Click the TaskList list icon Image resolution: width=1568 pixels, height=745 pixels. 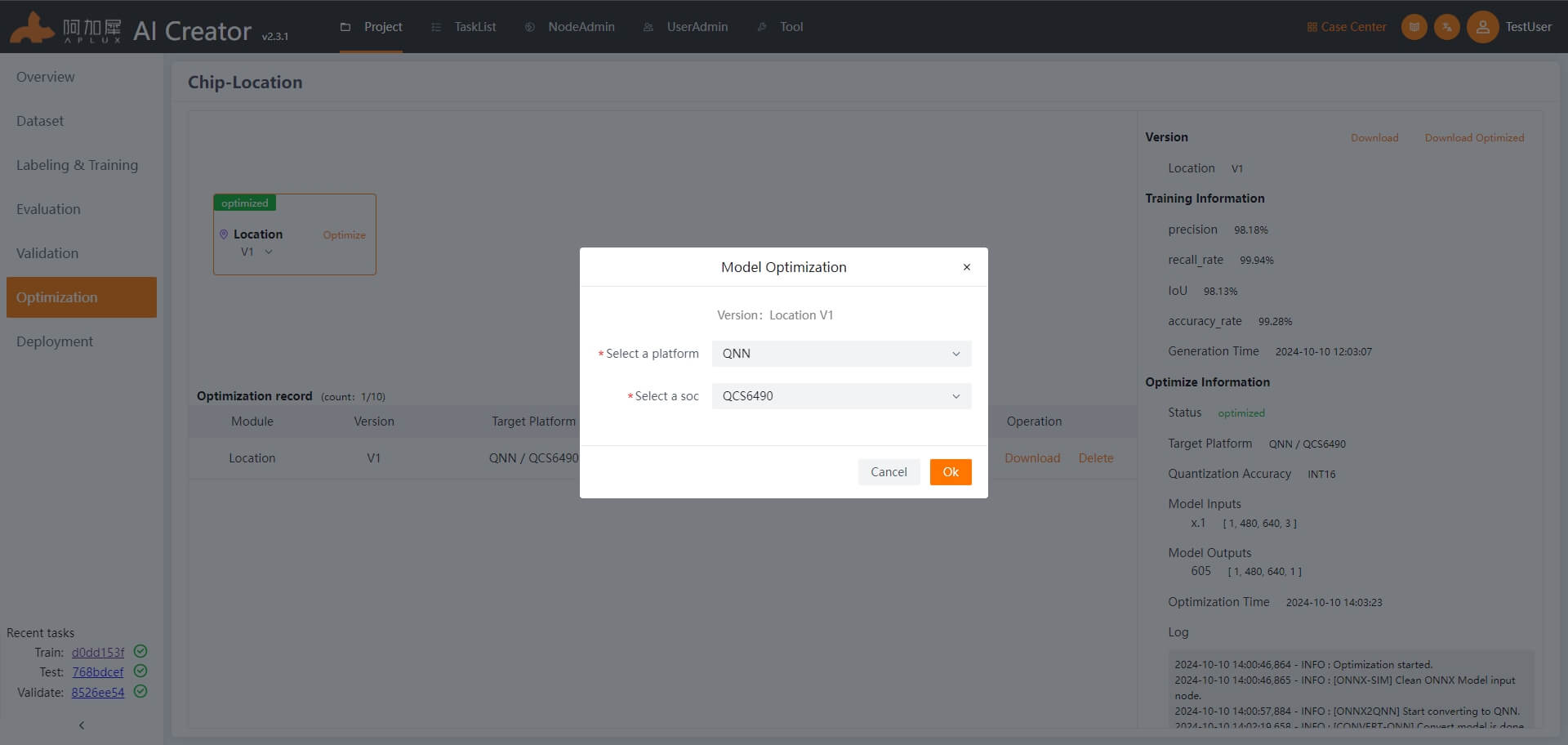436,27
